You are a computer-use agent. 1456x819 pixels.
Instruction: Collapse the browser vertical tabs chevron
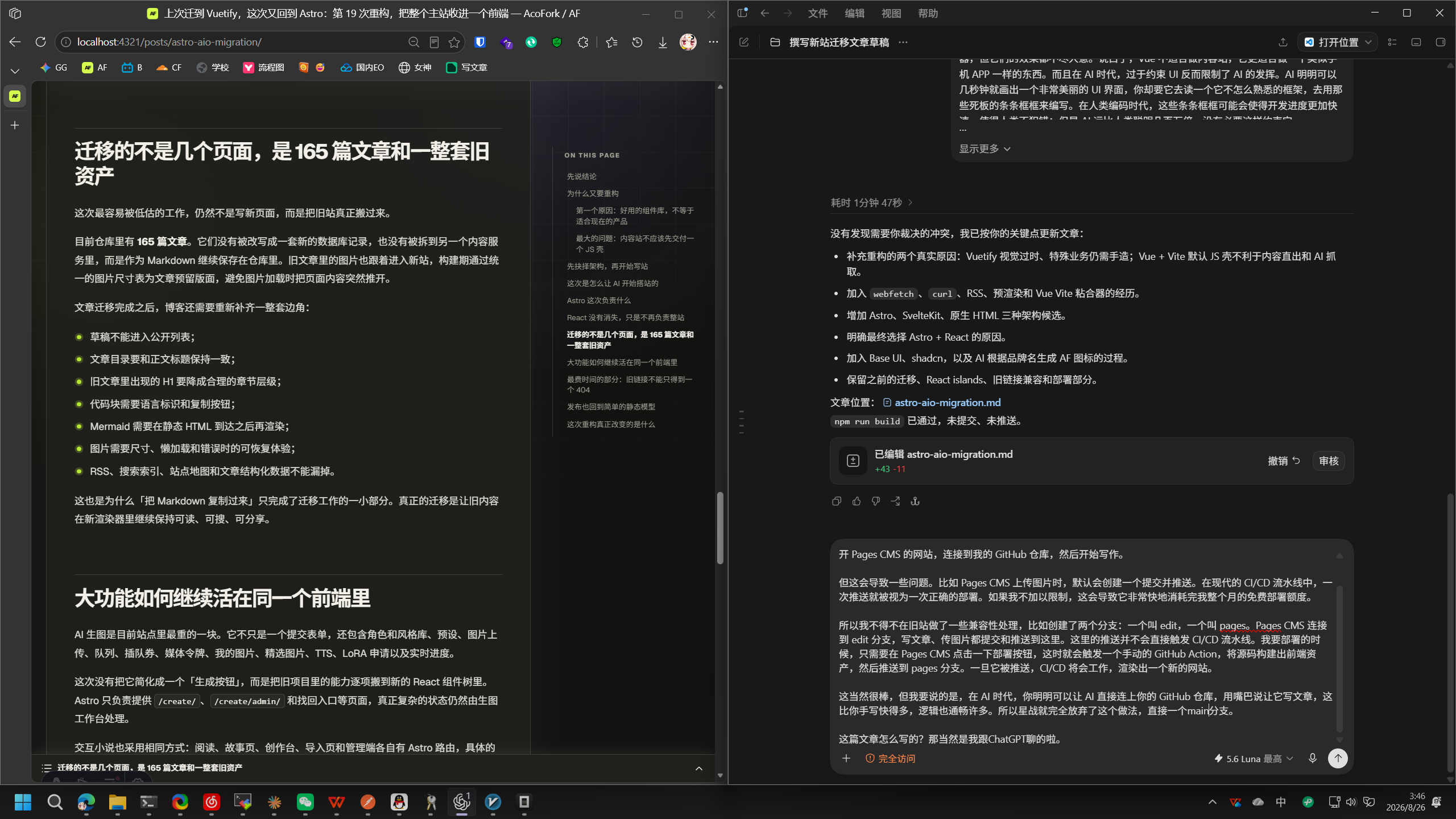15,71
